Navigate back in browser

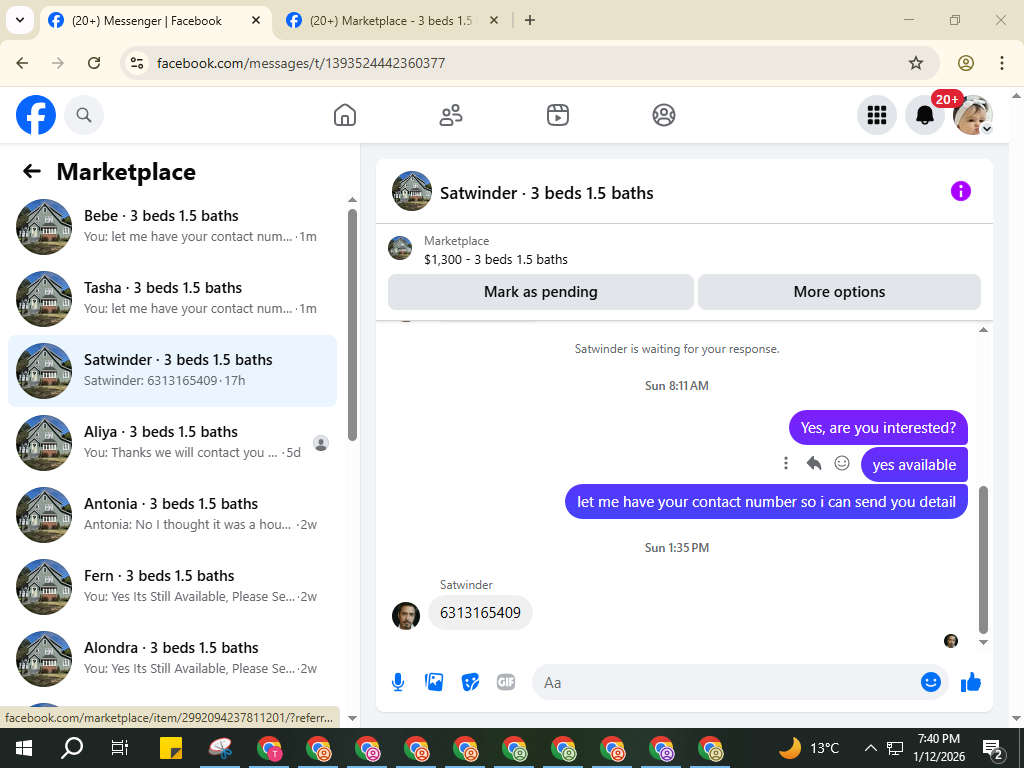tap(22, 63)
